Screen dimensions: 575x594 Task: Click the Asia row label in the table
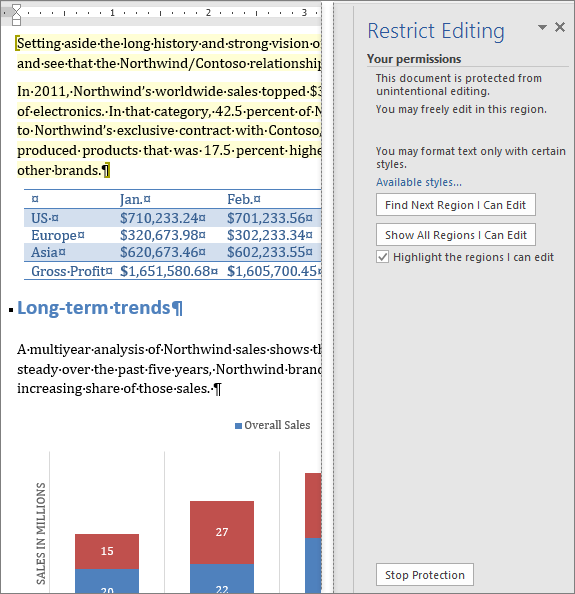coord(48,252)
